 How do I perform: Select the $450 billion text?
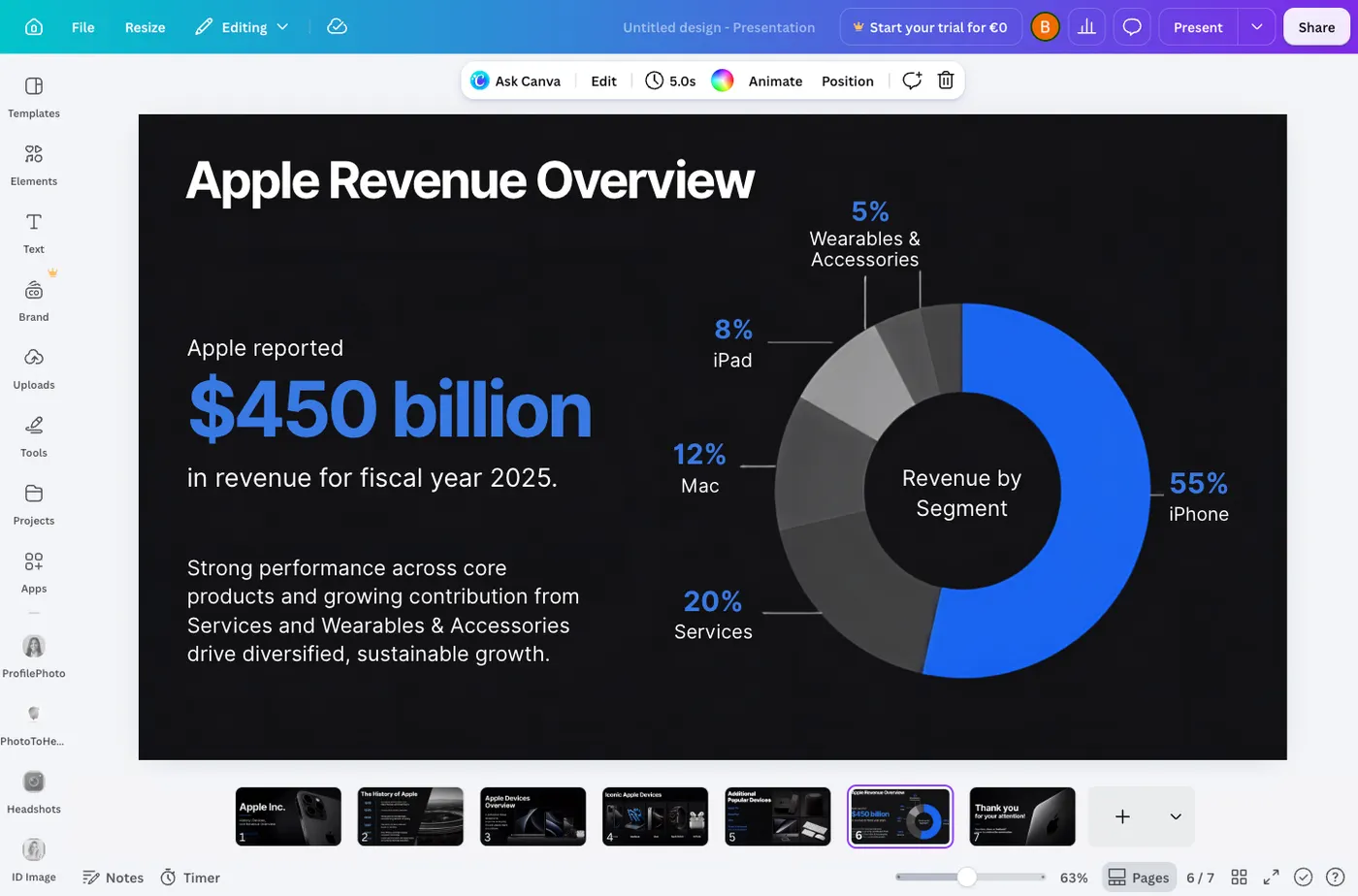pos(390,408)
